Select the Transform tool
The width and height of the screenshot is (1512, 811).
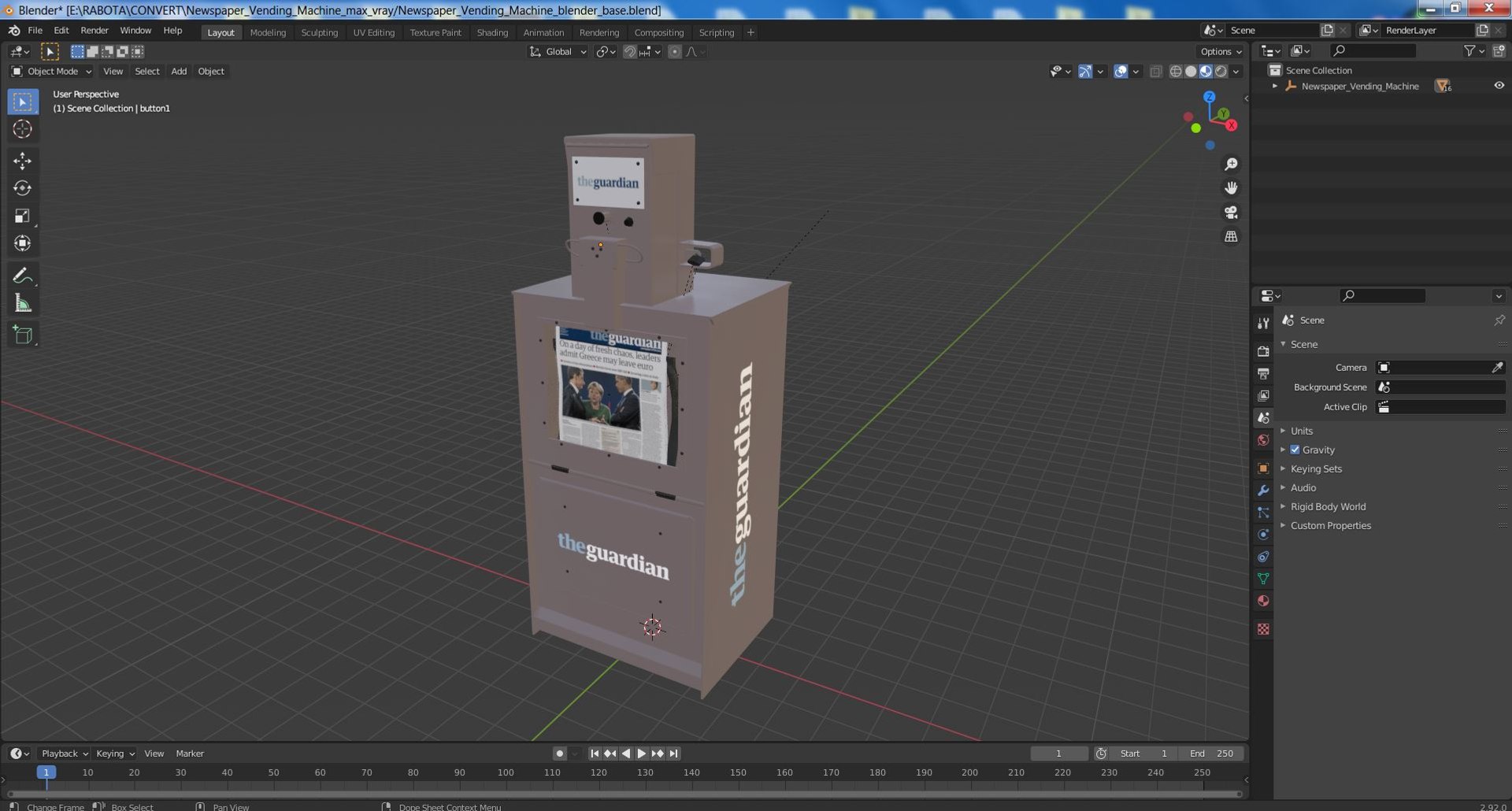(x=22, y=243)
